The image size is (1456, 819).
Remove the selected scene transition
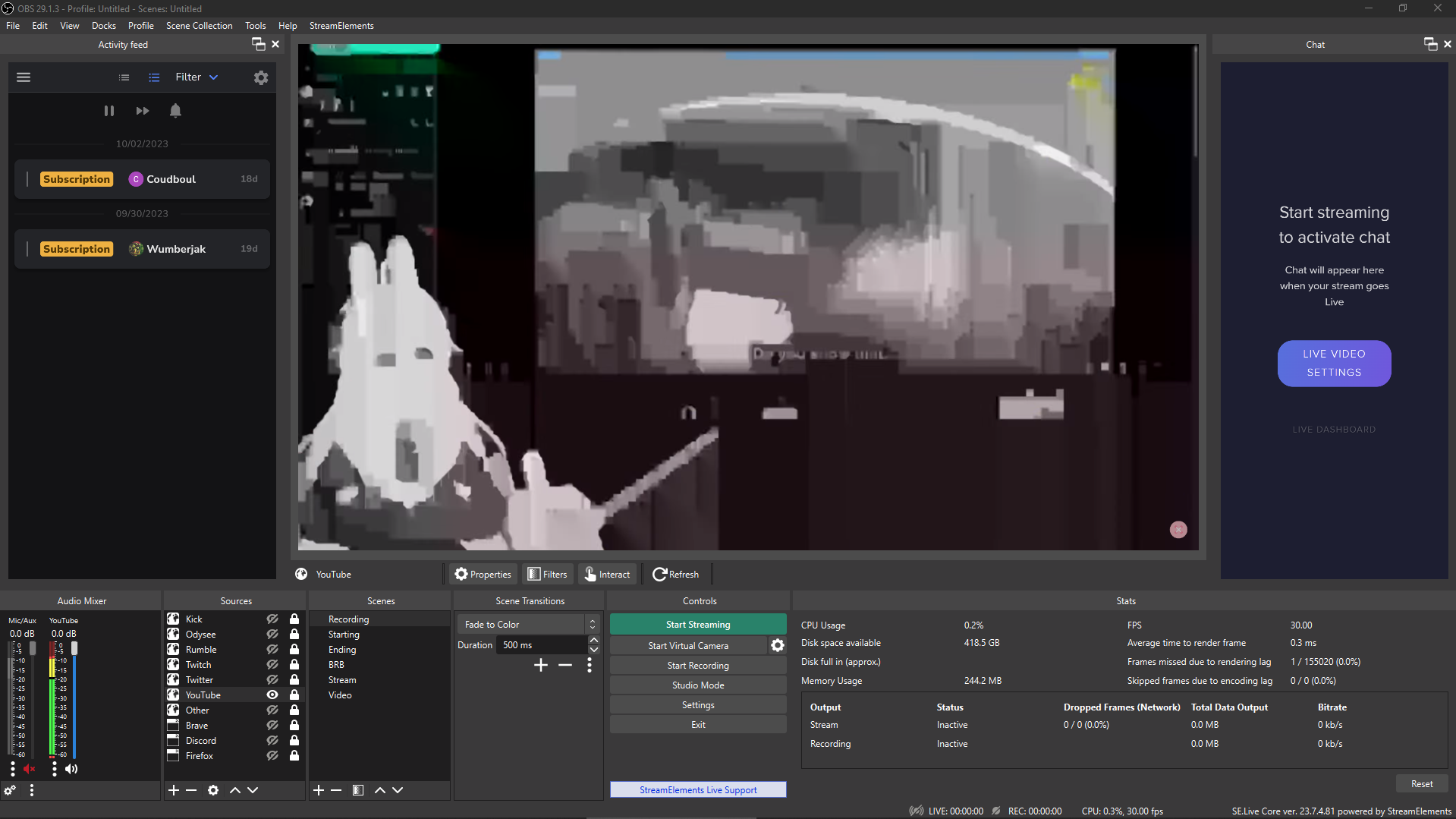tap(565, 665)
